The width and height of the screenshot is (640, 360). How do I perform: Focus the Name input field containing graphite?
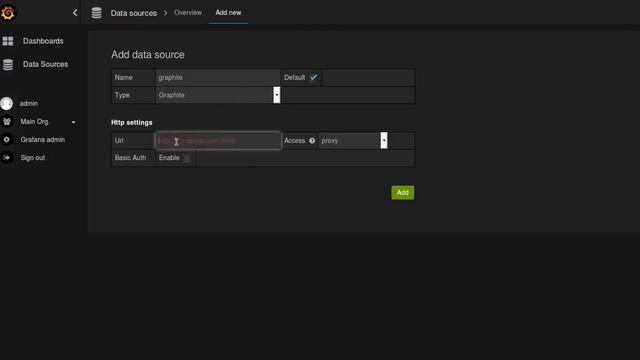click(218, 78)
